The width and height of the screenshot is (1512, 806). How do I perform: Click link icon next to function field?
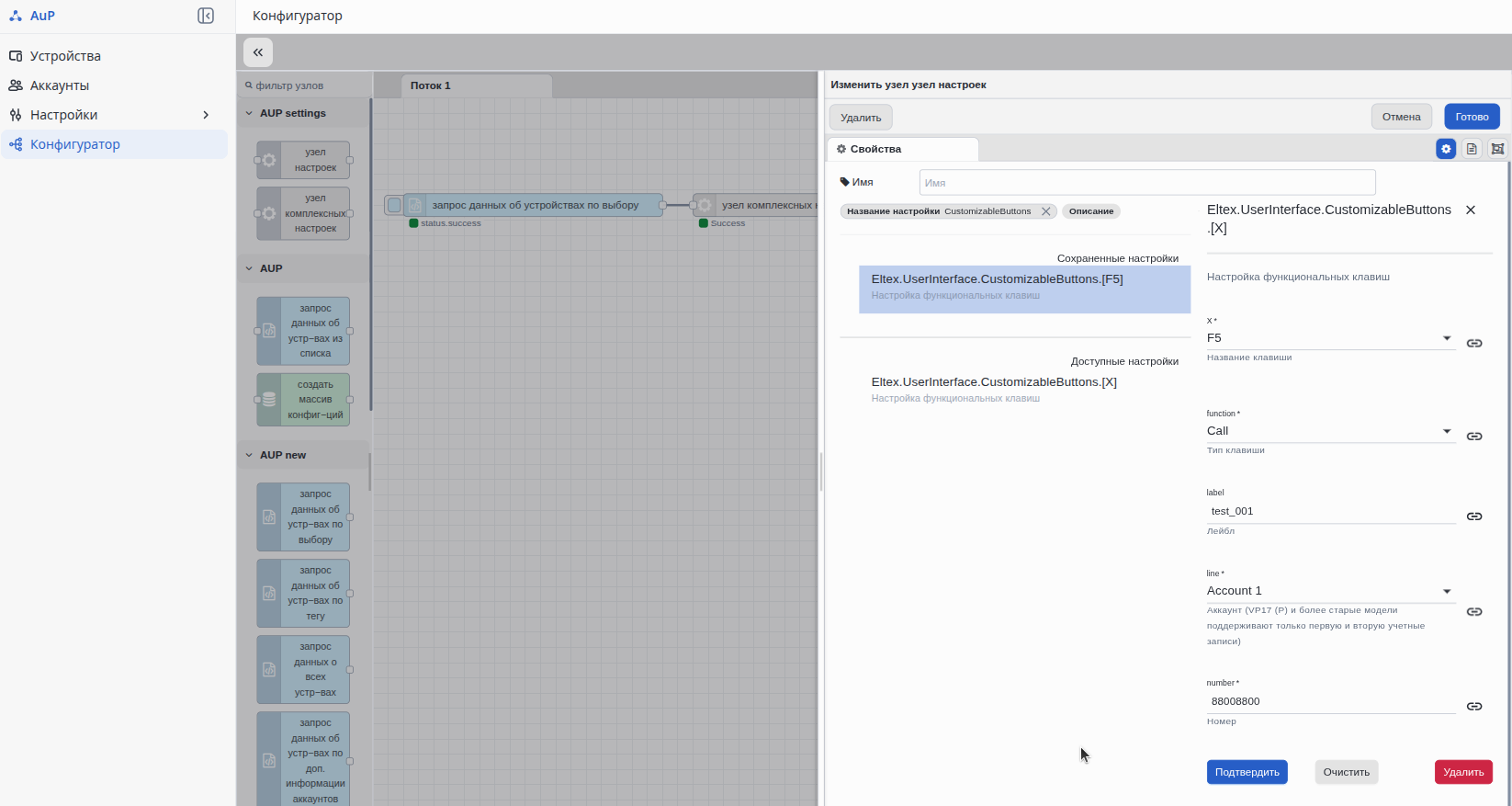1474,436
